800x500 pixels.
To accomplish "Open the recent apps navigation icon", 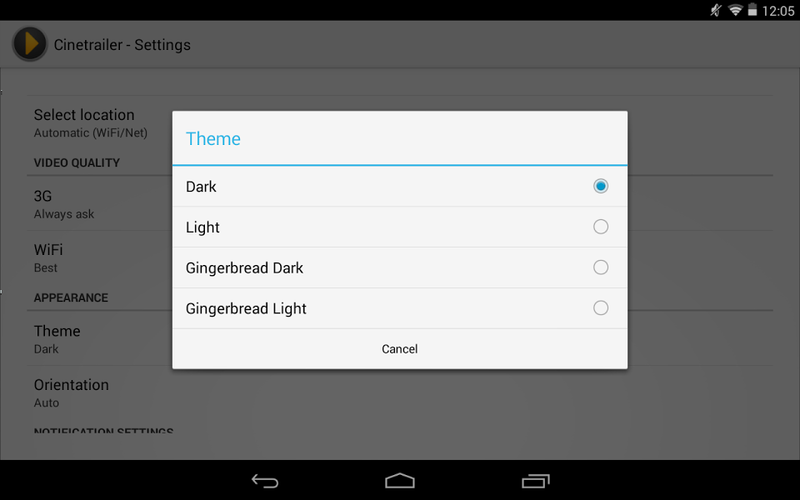I will [x=535, y=481].
